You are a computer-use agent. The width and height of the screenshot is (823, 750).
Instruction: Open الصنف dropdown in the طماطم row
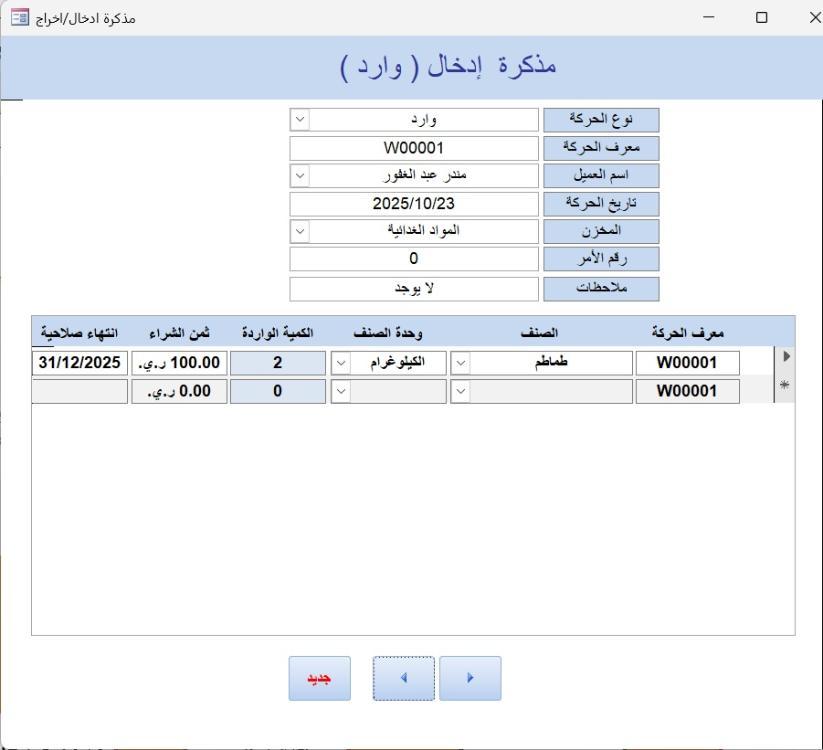(460, 363)
